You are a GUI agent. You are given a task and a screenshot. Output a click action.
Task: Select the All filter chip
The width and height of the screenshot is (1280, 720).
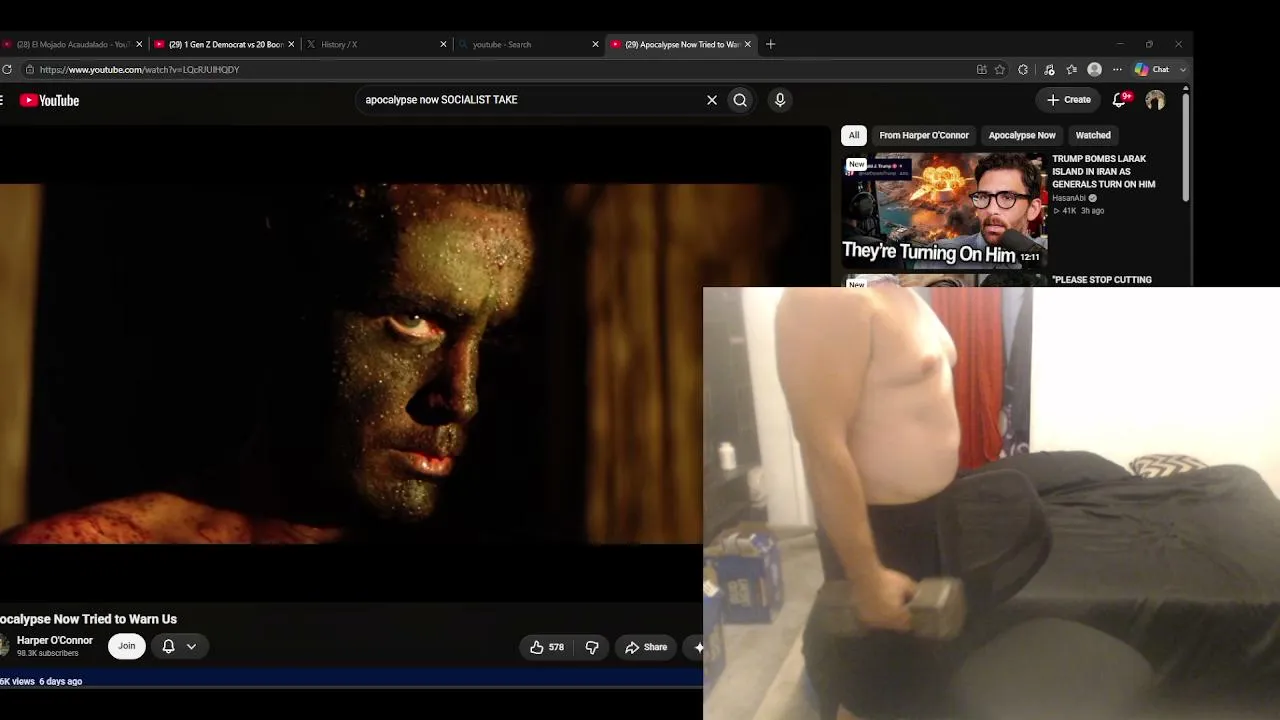(854, 135)
